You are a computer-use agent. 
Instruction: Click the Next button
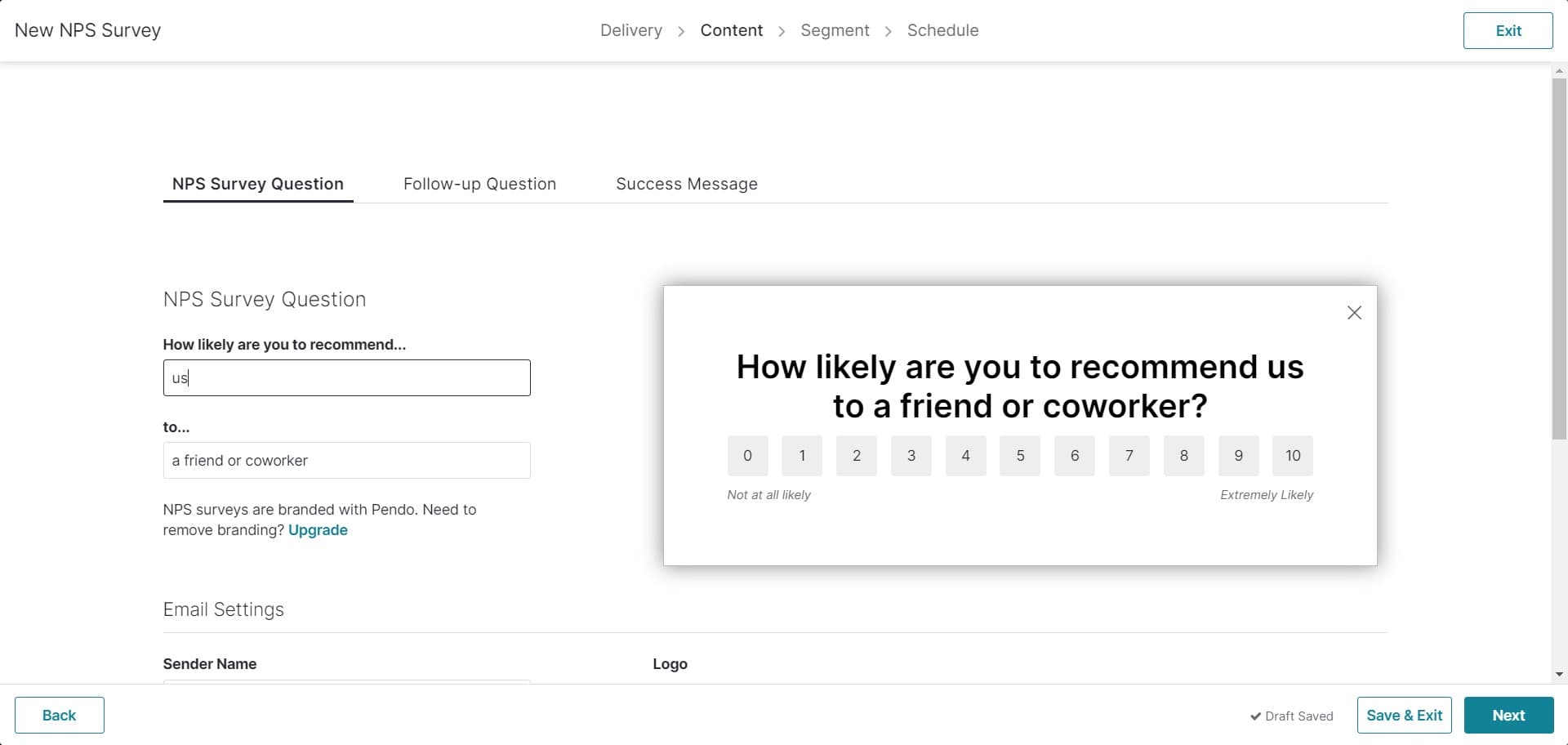point(1508,715)
